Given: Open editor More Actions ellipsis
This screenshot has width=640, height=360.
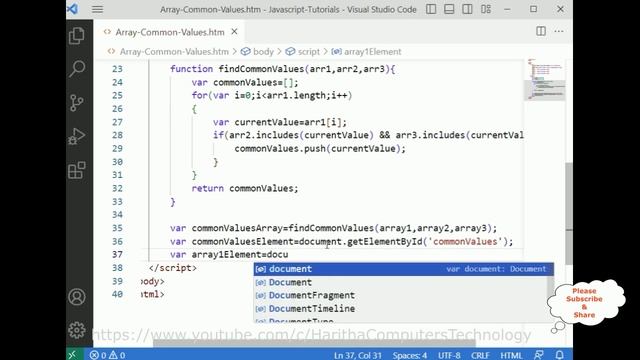Looking at the screenshot, I should [559, 31].
